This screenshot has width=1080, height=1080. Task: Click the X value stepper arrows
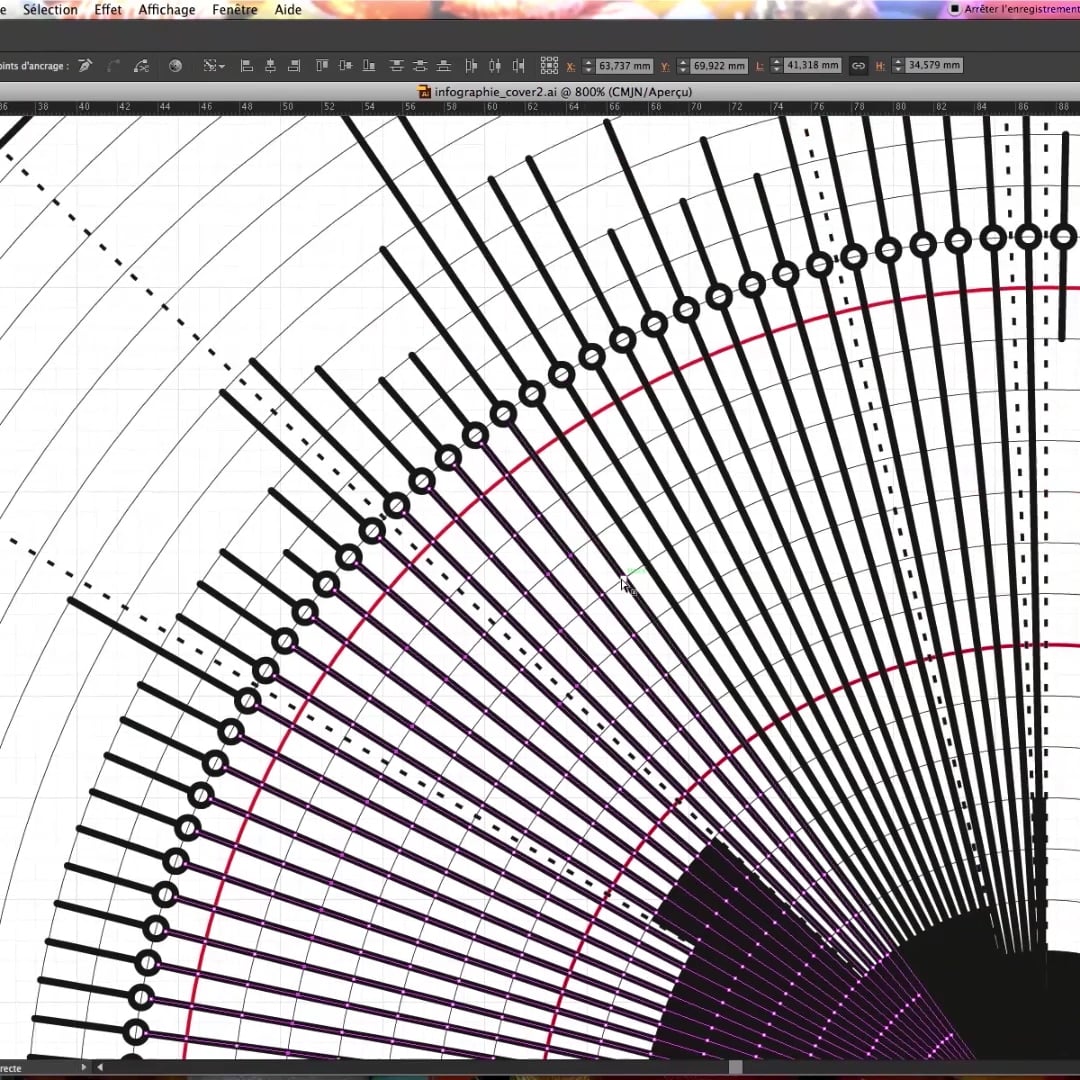[x=588, y=66]
